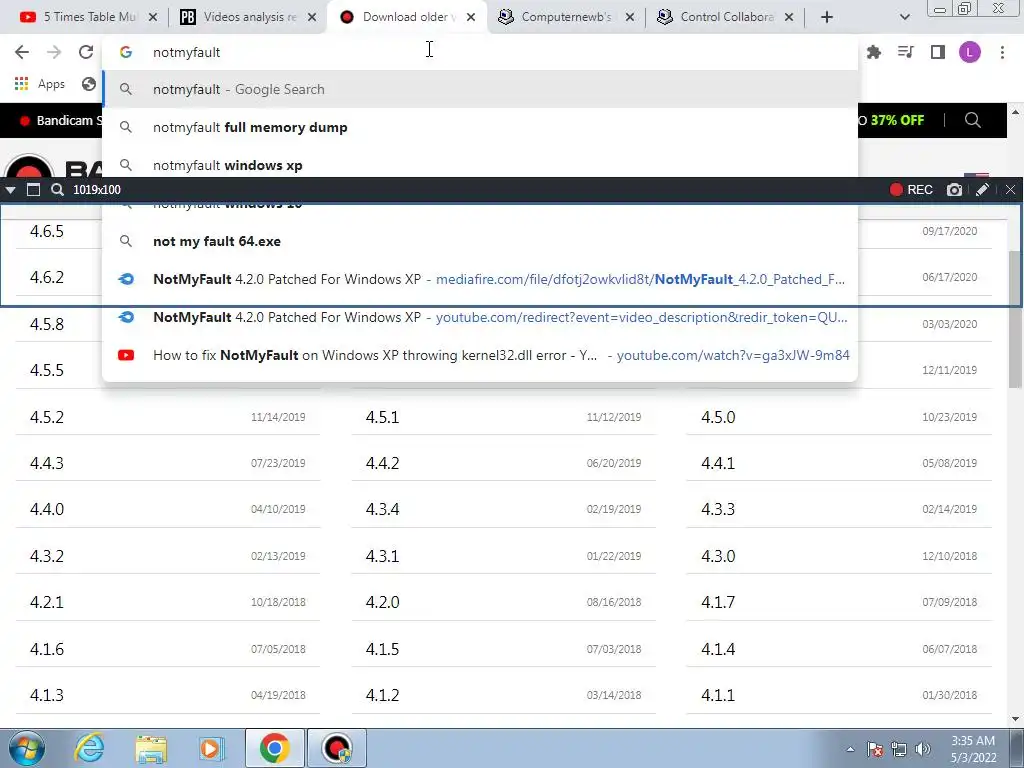
Task: Open the Action Center flag icon
Action: tap(875, 749)
